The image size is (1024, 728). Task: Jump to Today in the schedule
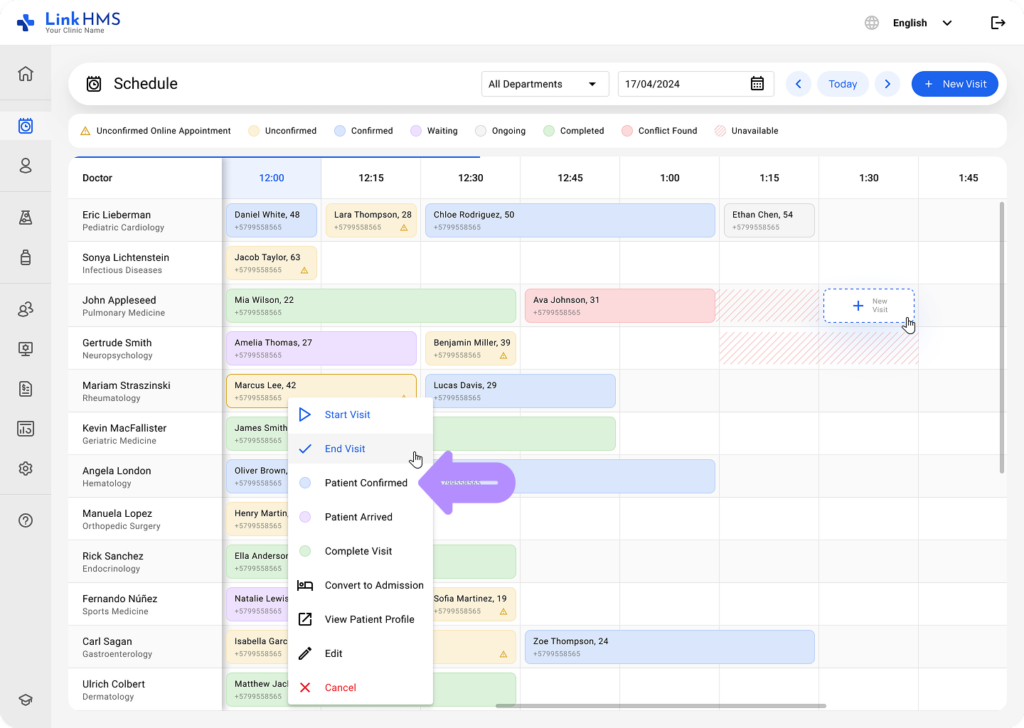(842, 84)
